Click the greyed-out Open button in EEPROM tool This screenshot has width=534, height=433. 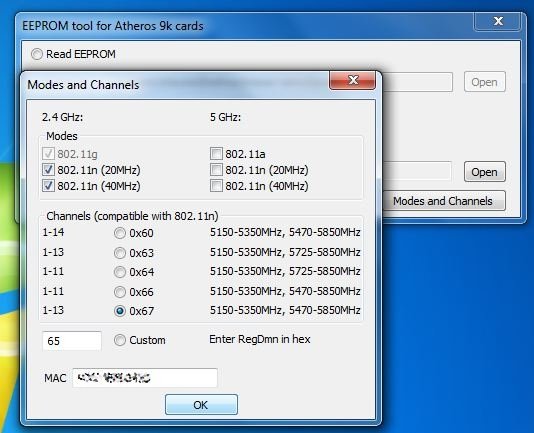point(485,82)
